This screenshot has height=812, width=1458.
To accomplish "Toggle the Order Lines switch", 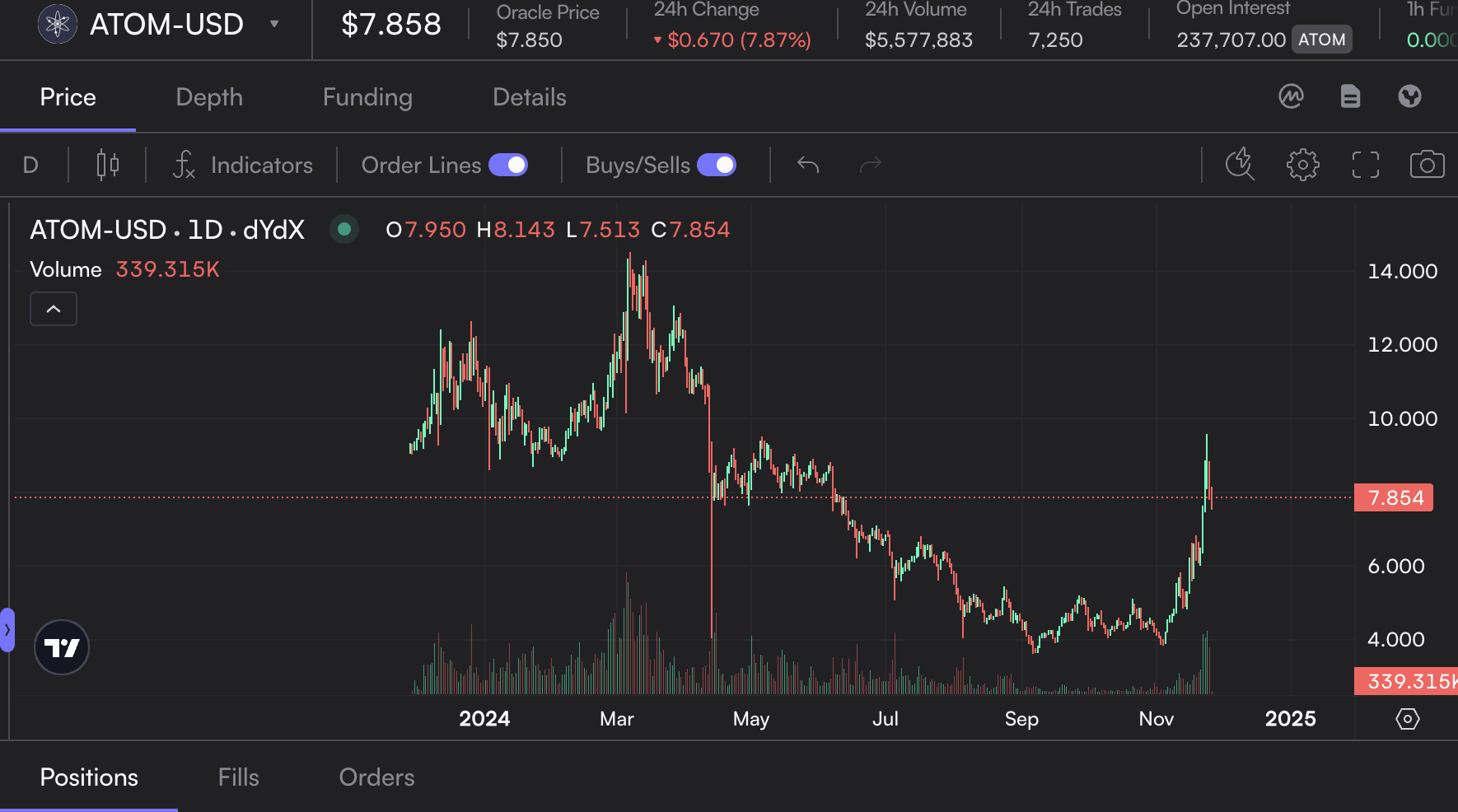I will (x=508, y=165).
